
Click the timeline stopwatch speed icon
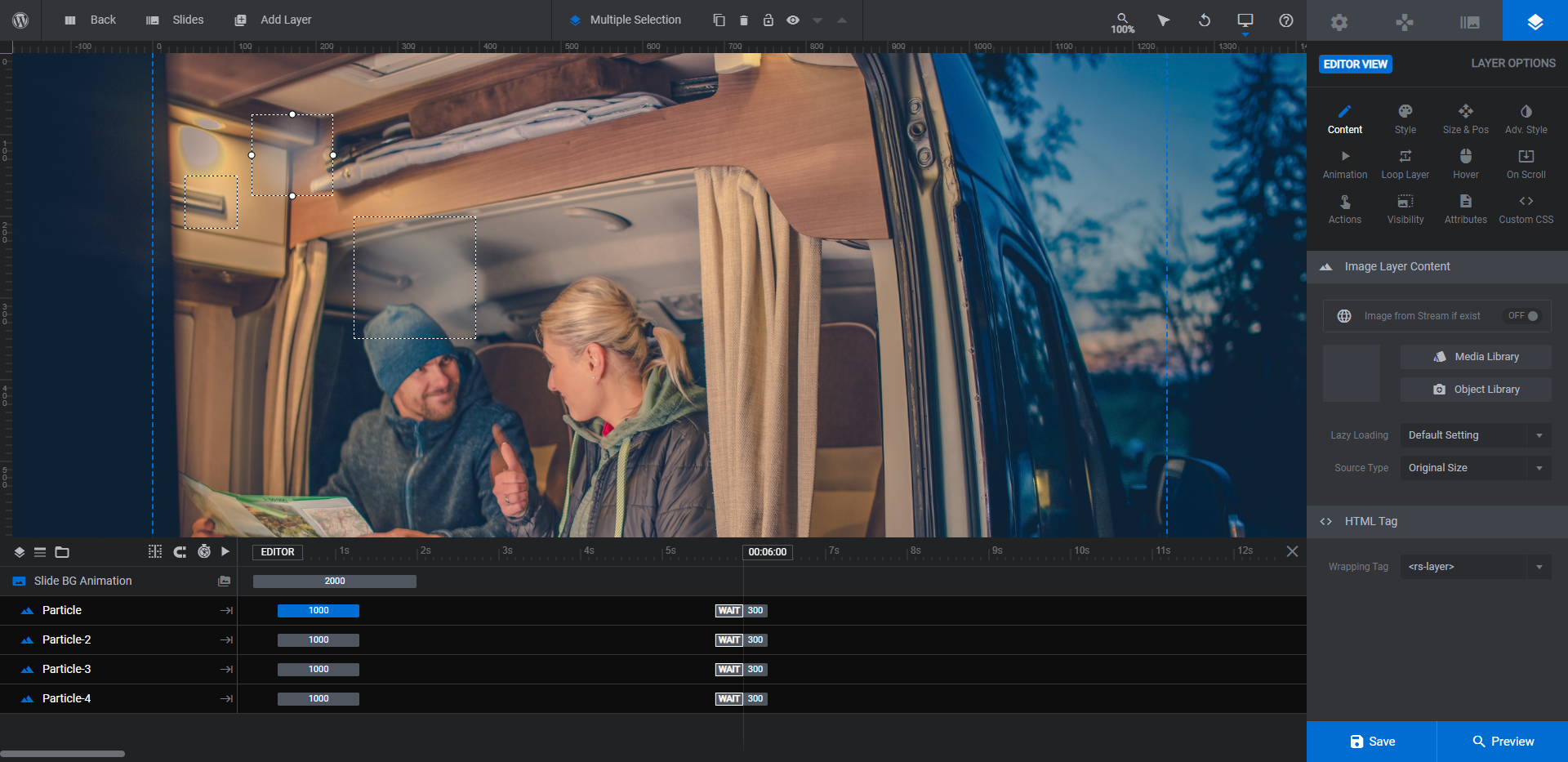pyautogui.click(x=204, y=552)
